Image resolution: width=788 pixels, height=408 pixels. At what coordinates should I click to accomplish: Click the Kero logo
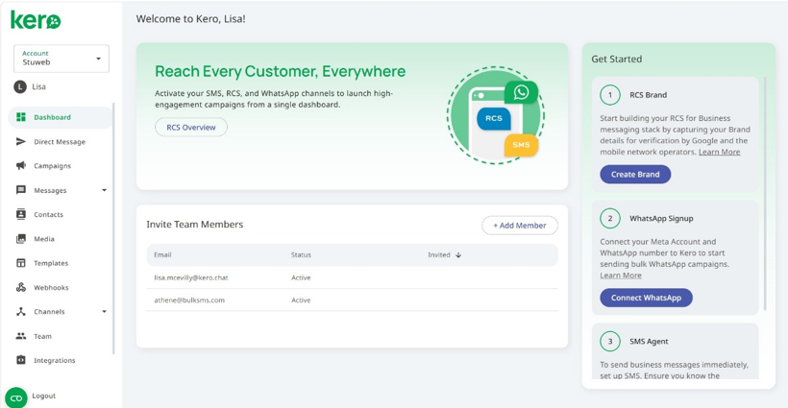(36, 20)
